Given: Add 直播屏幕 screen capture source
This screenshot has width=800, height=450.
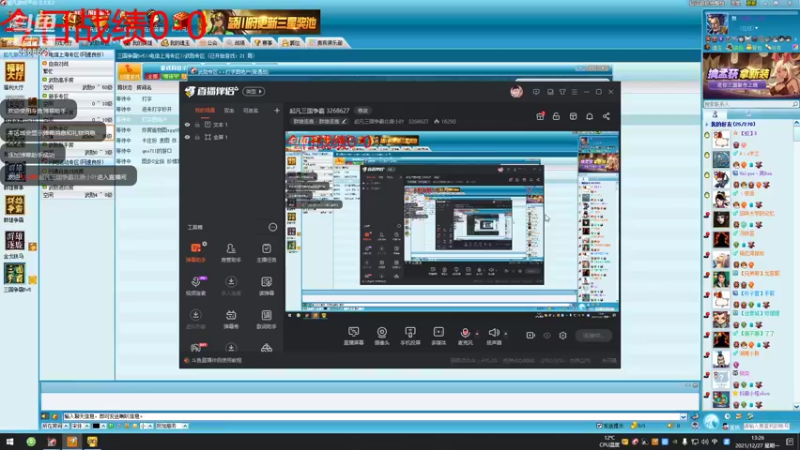Looking at the screenshot, I should click(354, 336).
